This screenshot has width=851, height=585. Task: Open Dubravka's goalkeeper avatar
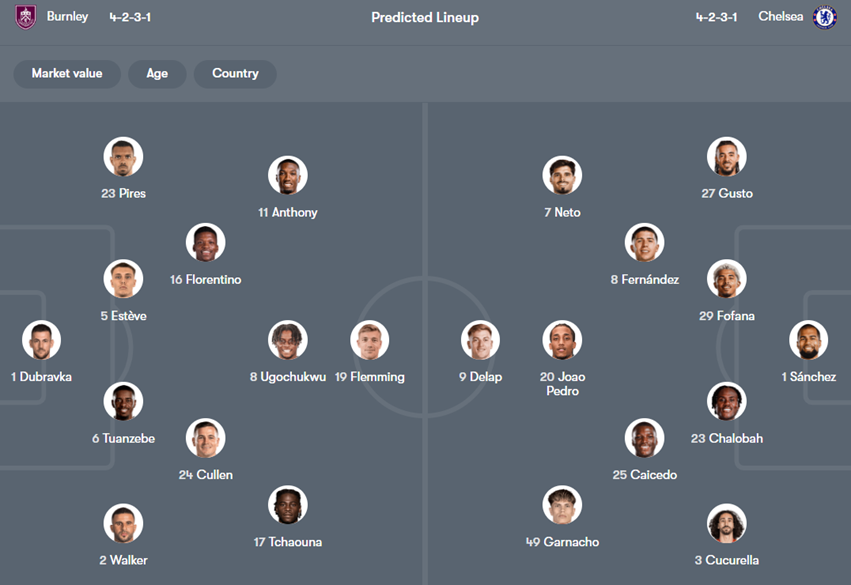click(41, 340)
